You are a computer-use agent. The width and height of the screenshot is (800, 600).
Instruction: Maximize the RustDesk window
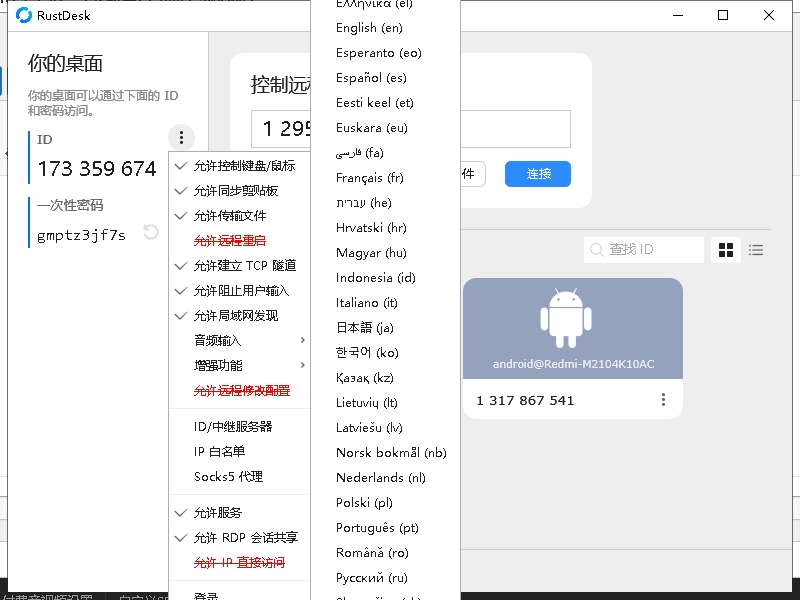tap(723, 15)
